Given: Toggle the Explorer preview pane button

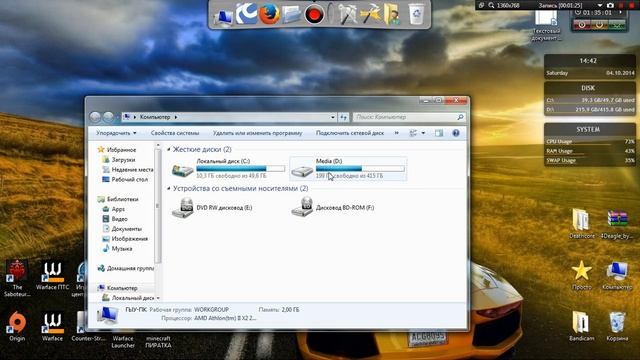Looking at the screenshot, I should point(439,133).
